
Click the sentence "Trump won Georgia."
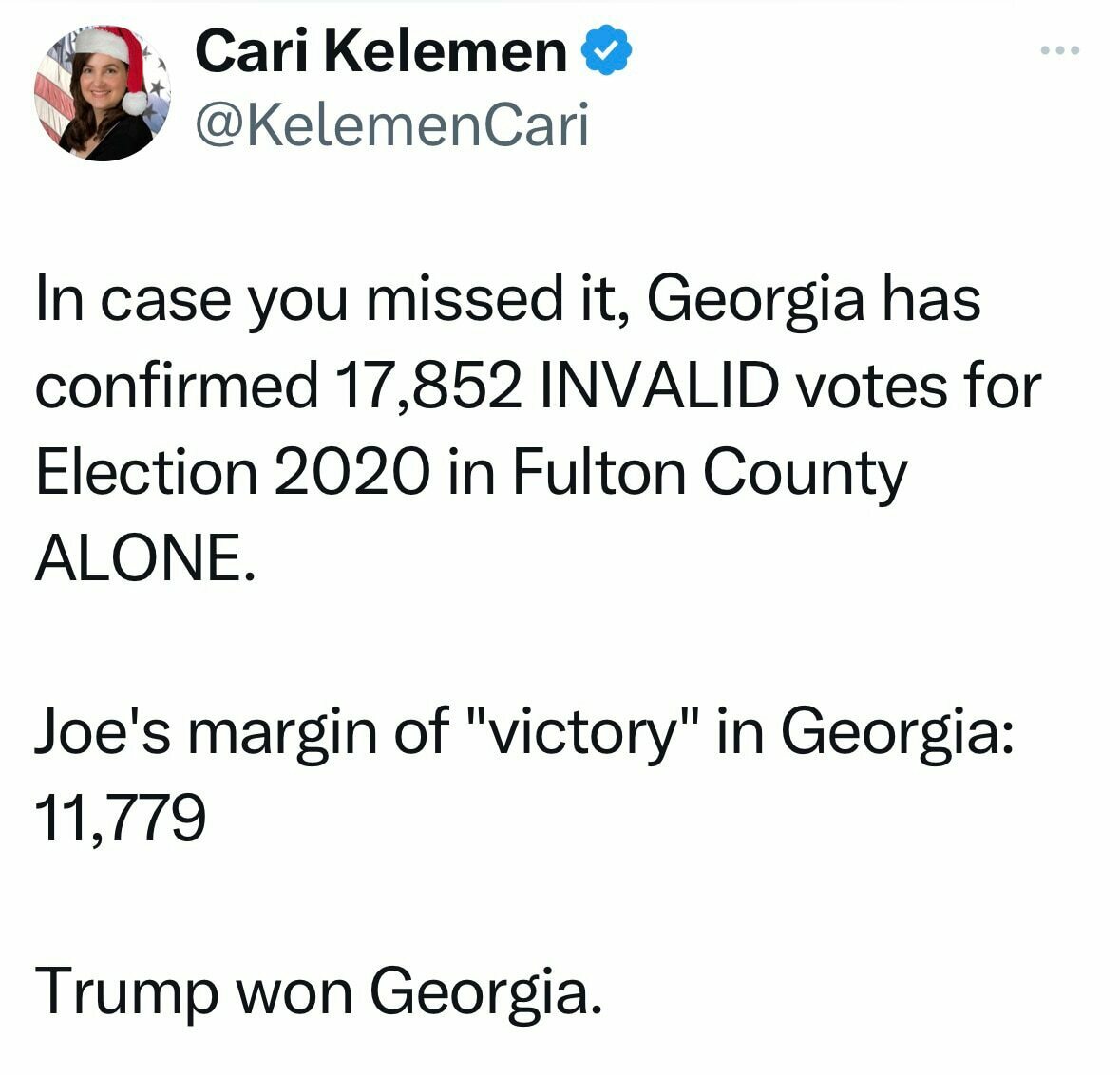pos(319,990)
